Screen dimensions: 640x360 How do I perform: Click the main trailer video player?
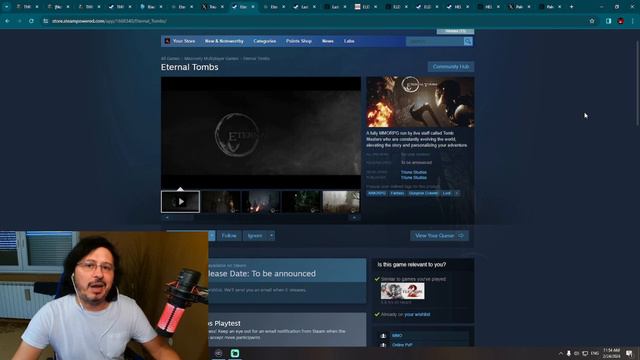click(261, 133)
